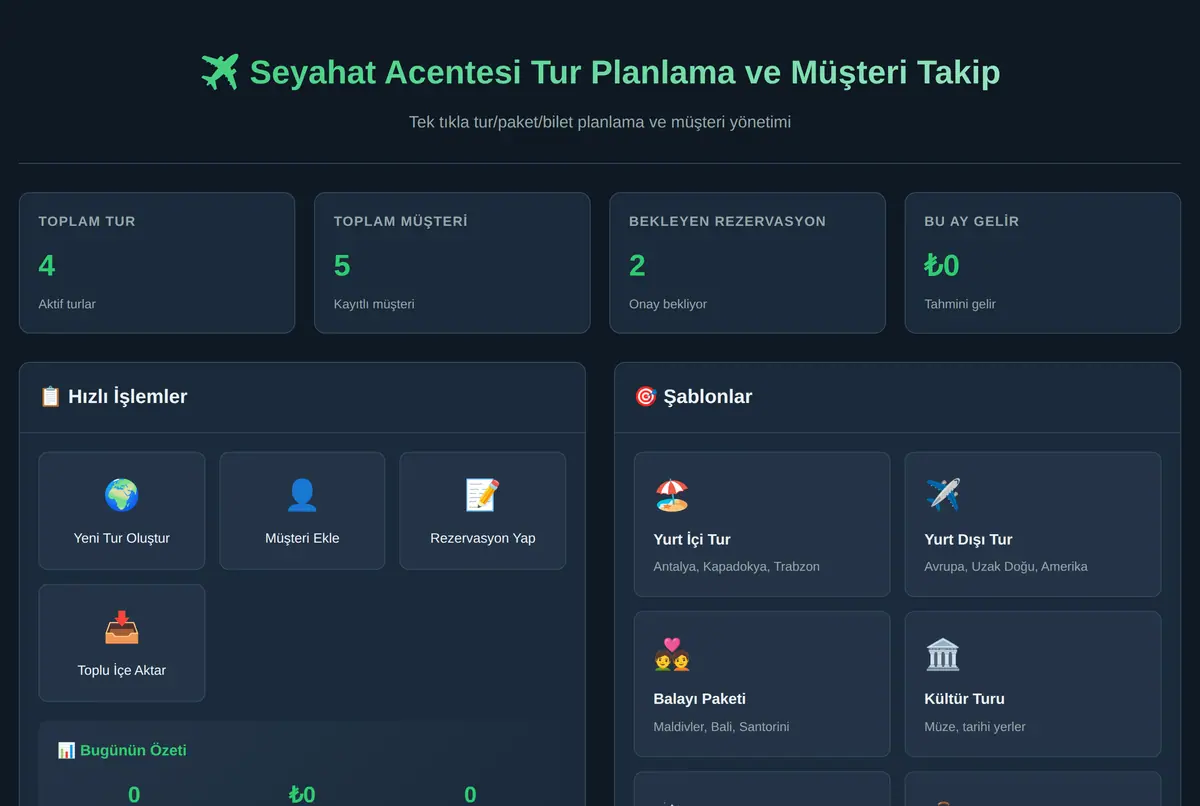Choose the Balayı Paketi template title

click(700, 699)
